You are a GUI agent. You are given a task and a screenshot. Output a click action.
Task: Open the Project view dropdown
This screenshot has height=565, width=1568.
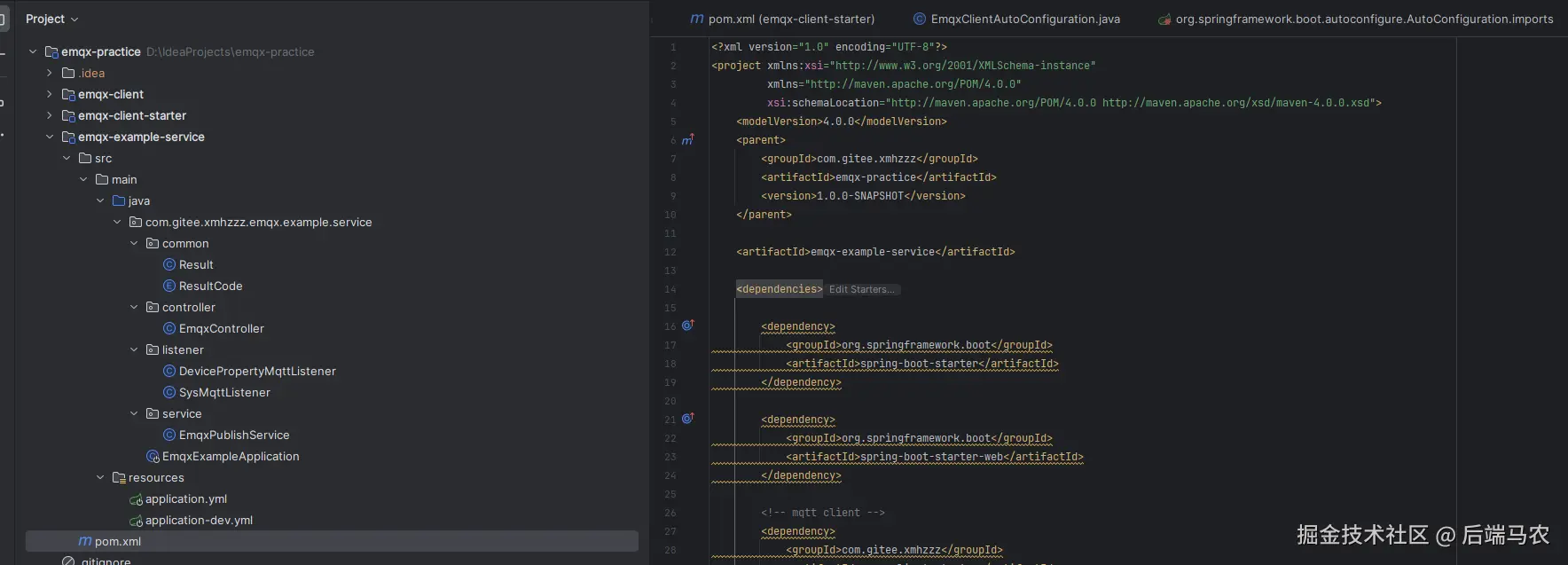[52, 19]
